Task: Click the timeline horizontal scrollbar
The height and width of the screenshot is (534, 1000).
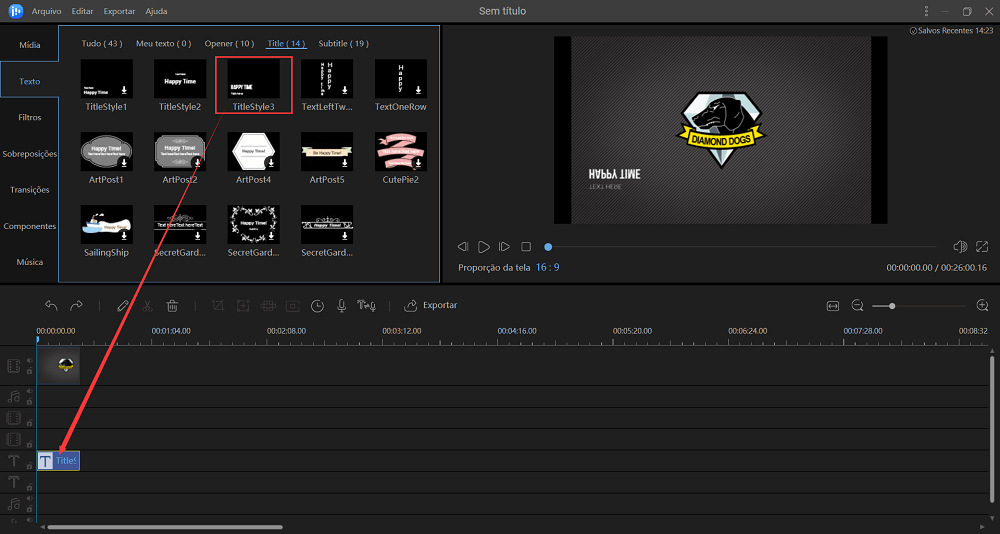Action: [165, 528]
